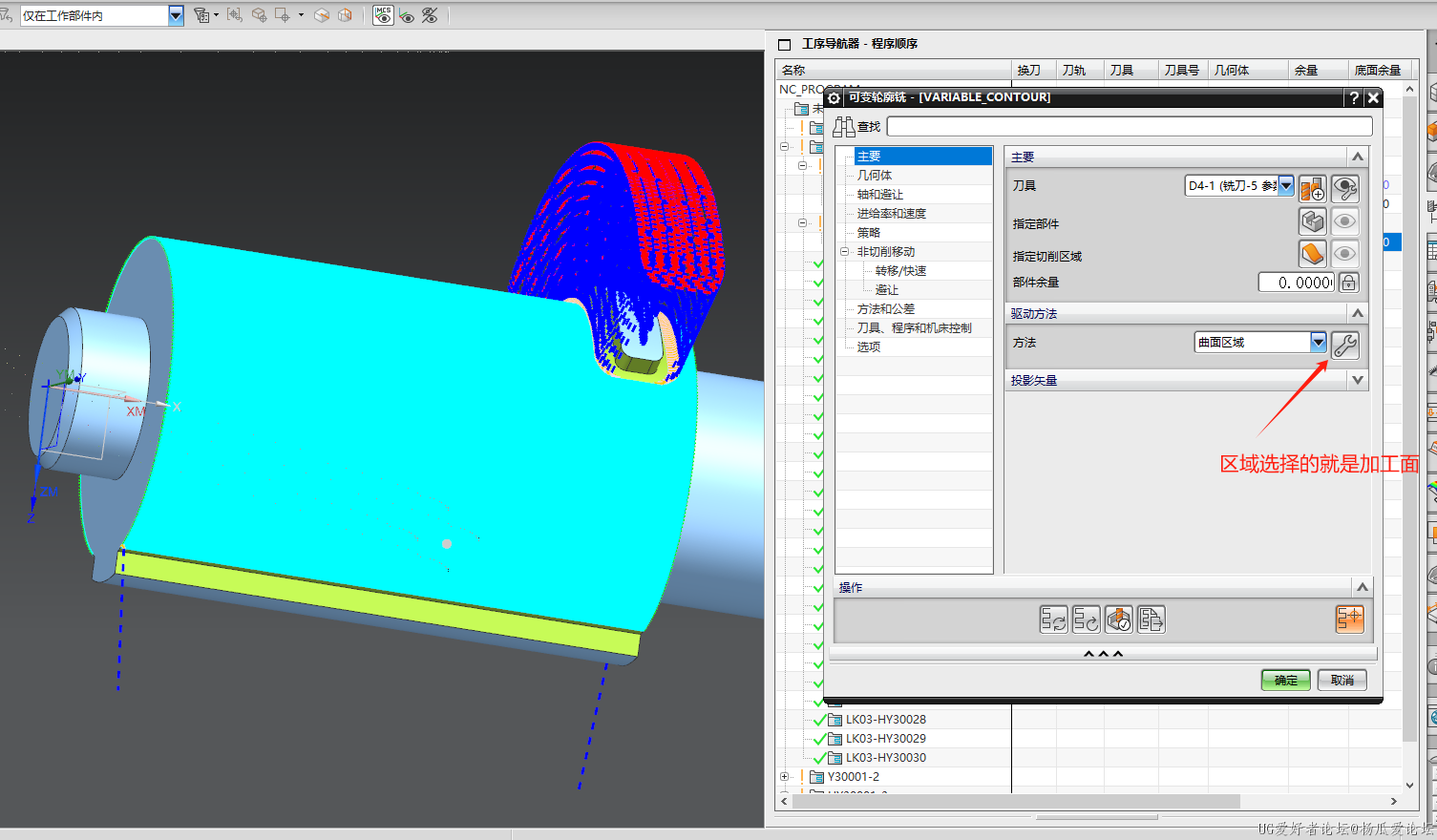Select 方法和公差 in dialog tree
The width and height of the screenshot is (1437, 840).
click(x=886, y=309)
